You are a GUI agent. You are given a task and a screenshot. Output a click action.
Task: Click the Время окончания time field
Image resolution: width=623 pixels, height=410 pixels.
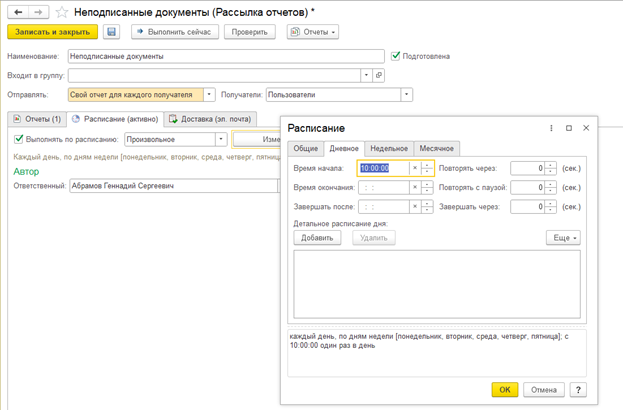pos(384,187)
